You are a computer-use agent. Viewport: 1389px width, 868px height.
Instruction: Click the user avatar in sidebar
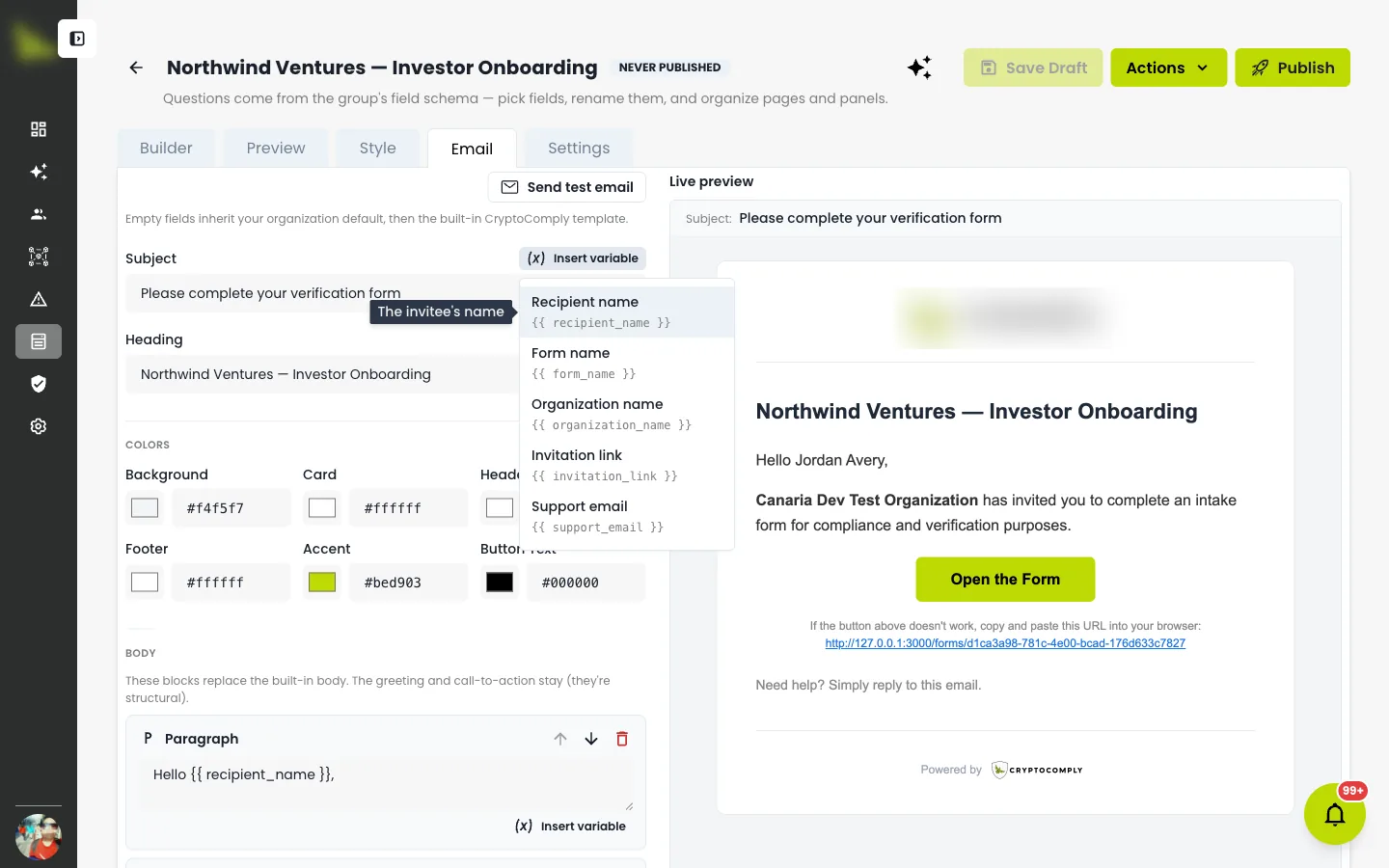(x=39, y=837)
